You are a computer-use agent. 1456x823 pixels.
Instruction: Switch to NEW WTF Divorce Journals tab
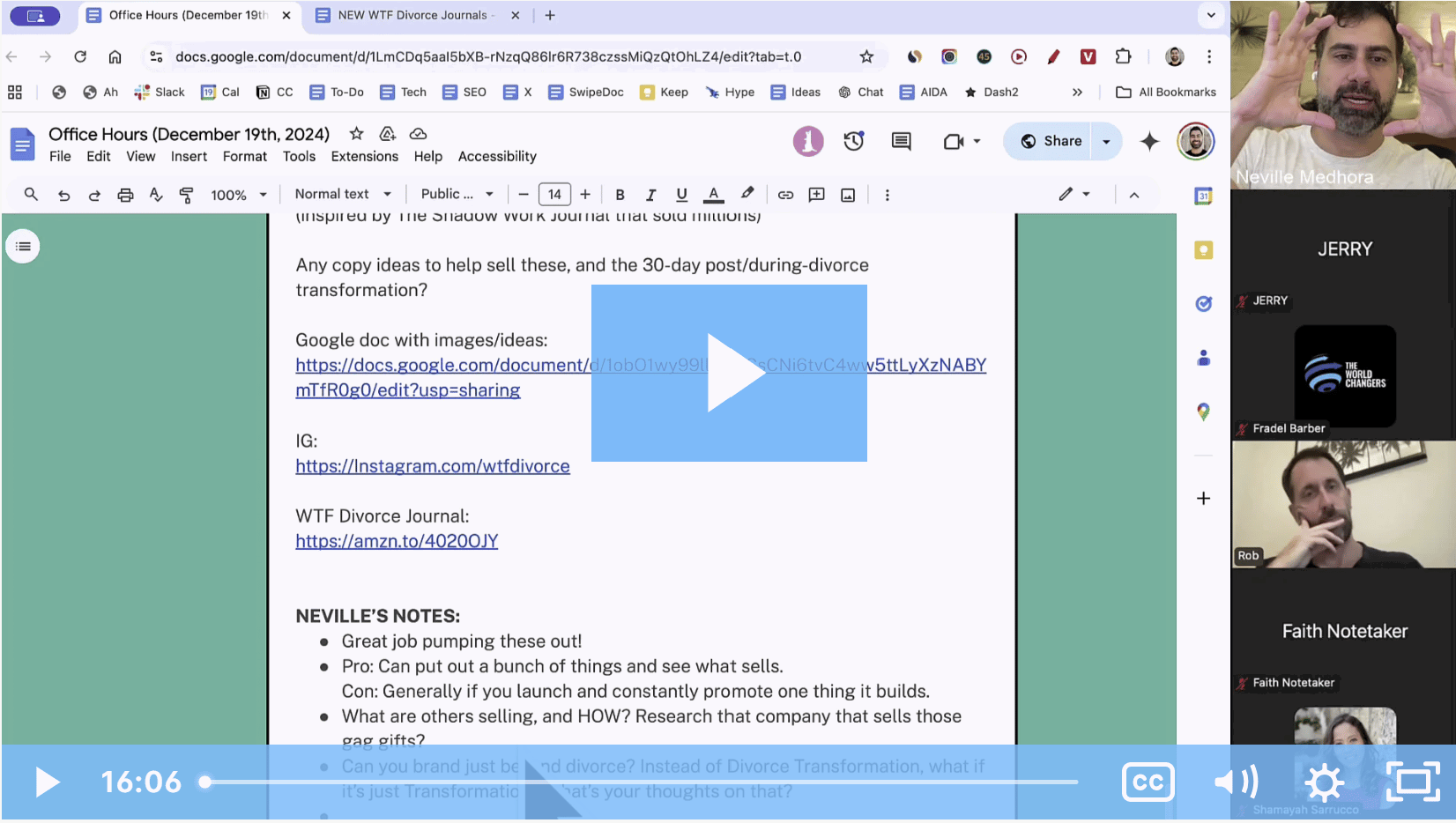click(412, 15)
